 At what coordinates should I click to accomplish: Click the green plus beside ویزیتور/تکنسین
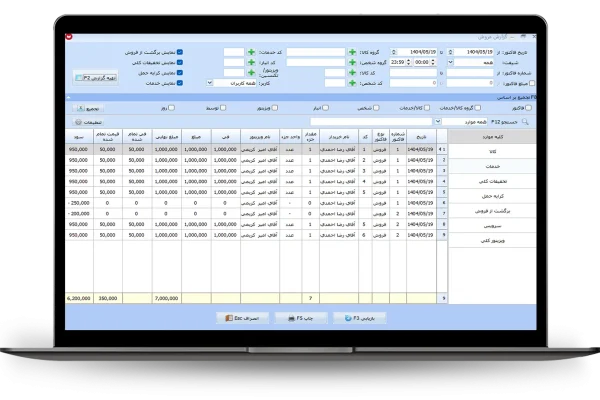click(250, 73)
